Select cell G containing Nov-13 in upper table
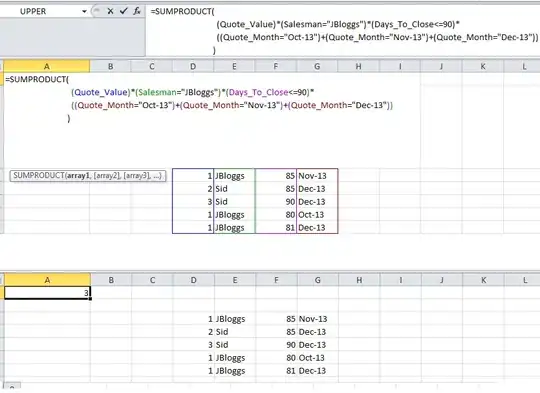 click(317, 176)
